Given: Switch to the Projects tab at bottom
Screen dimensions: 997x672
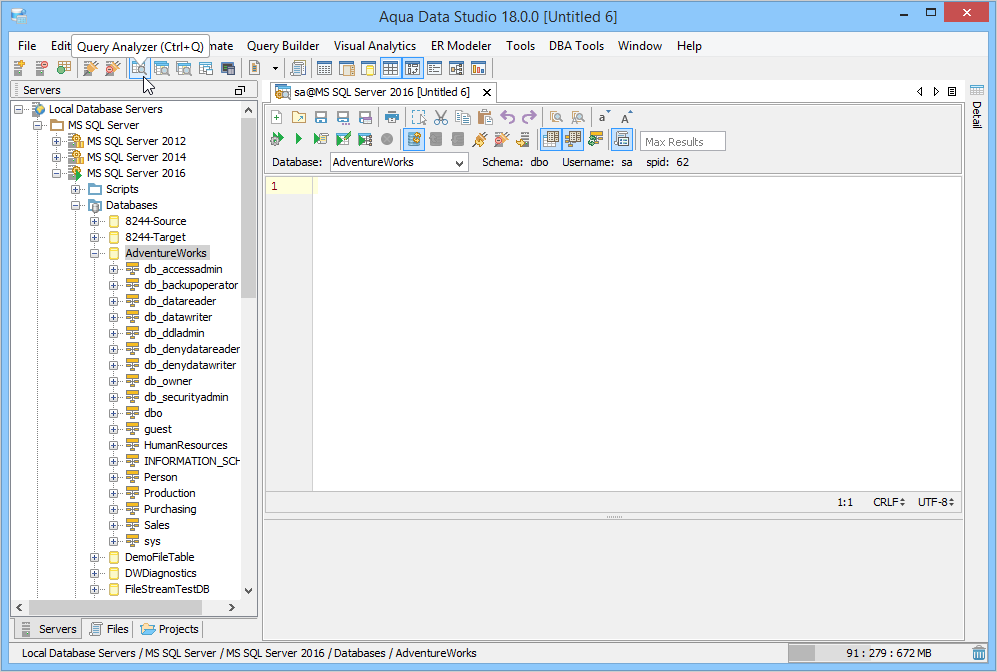Looking at the screenshot, I should 169,629.
